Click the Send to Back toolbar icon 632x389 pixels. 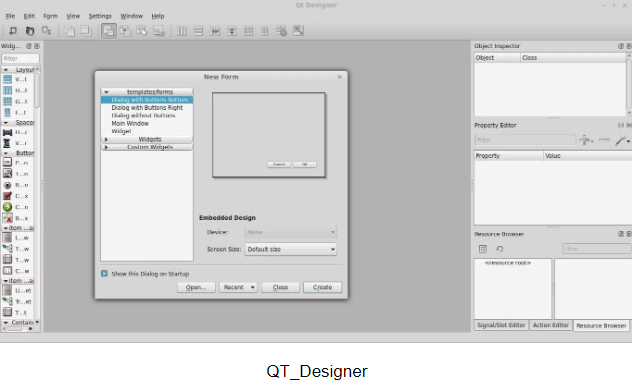(70, 31)
